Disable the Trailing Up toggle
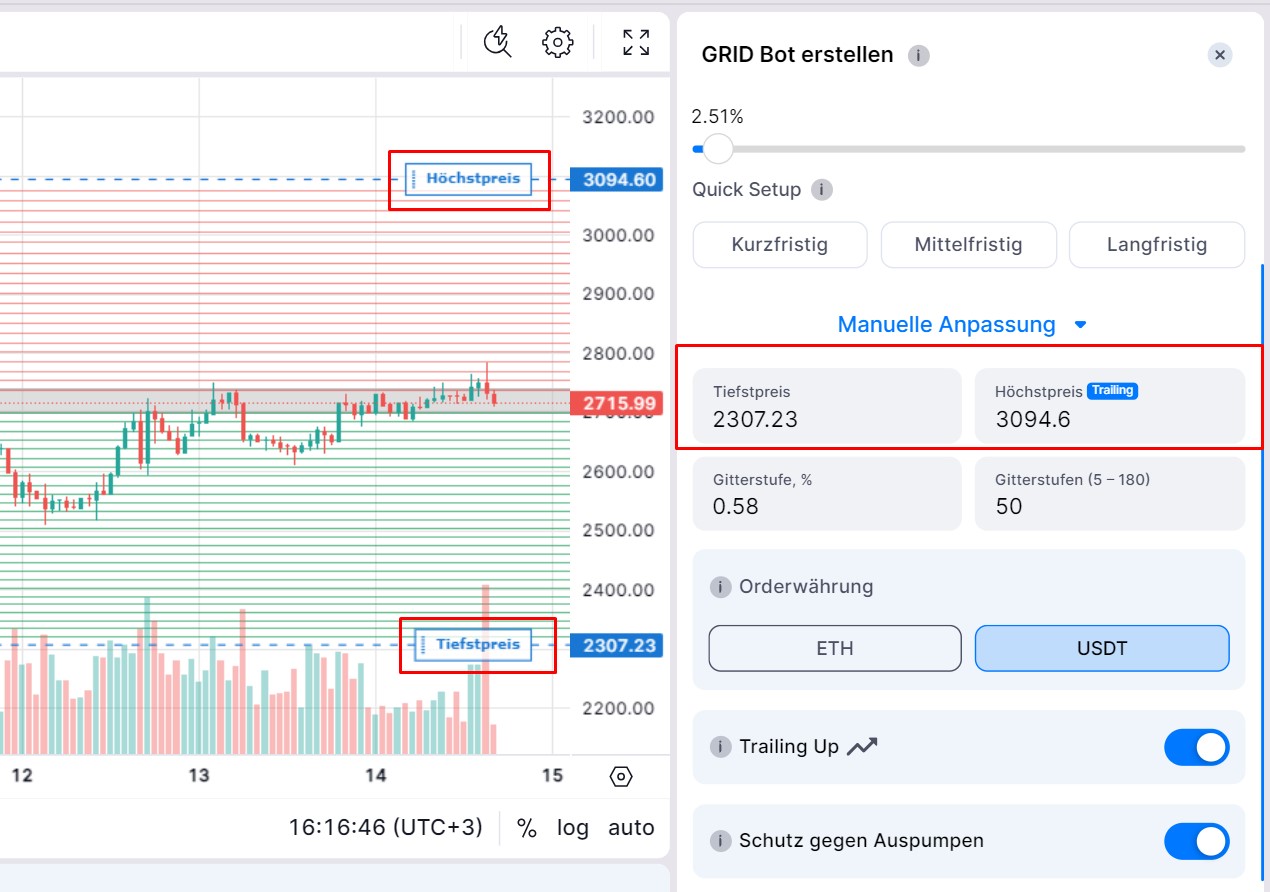Screen dimensions: 1270x892 click(x=1196, y=747)
